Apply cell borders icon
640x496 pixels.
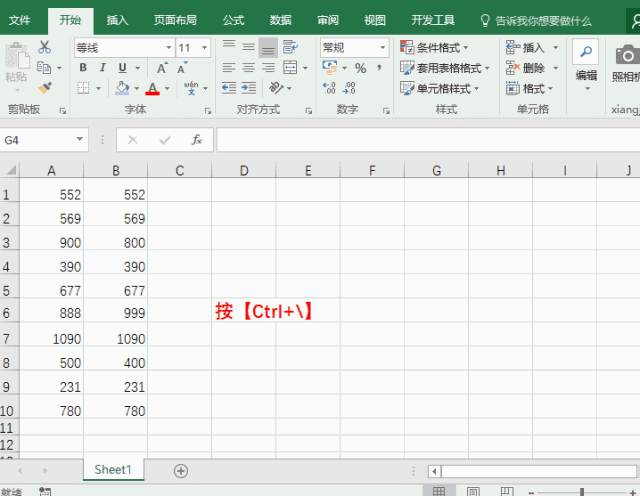pos(83,88)
